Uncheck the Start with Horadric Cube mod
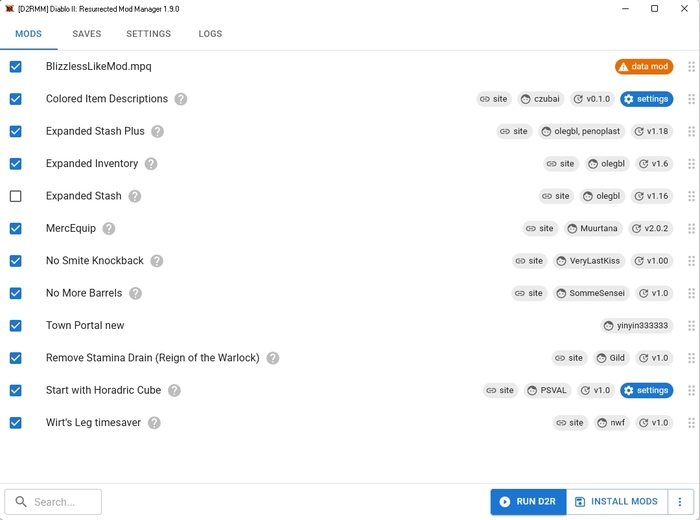 click(16, 390)
